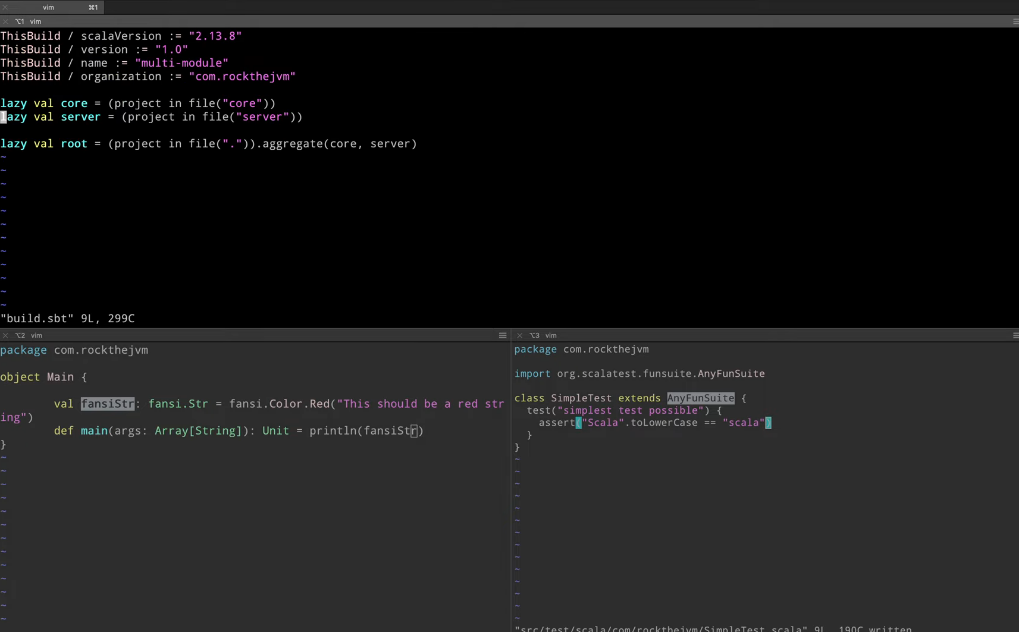
Task: Click the assert keyword in SimpleTest
Action: [x=557, y=423]
